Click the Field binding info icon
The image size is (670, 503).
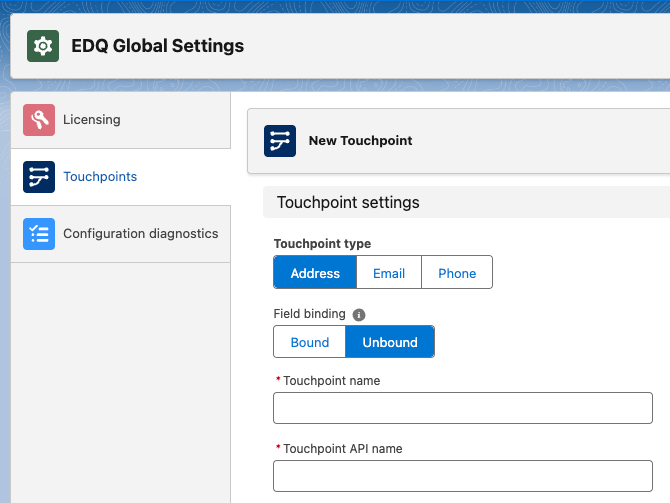point(359,314)
